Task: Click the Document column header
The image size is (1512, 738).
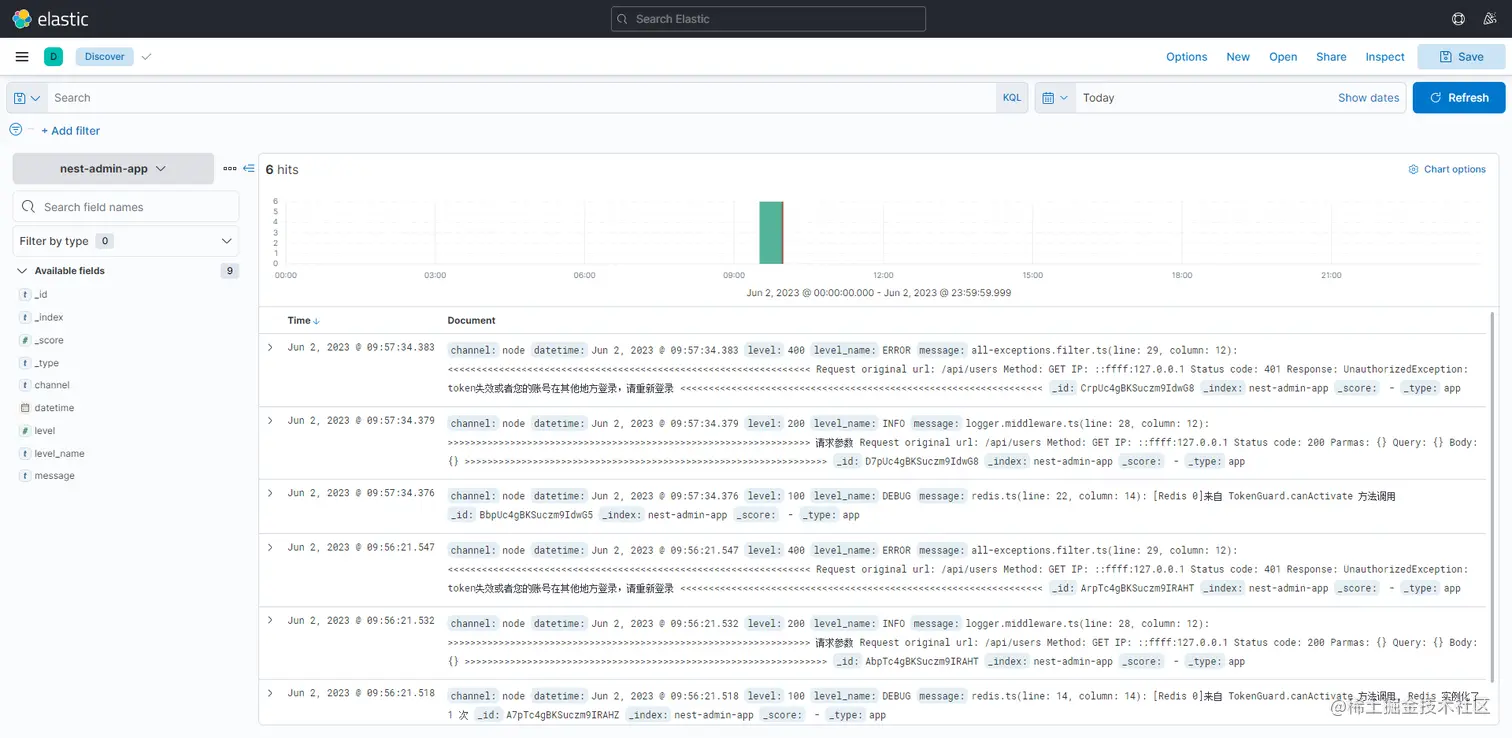Action: pos(471,321)
